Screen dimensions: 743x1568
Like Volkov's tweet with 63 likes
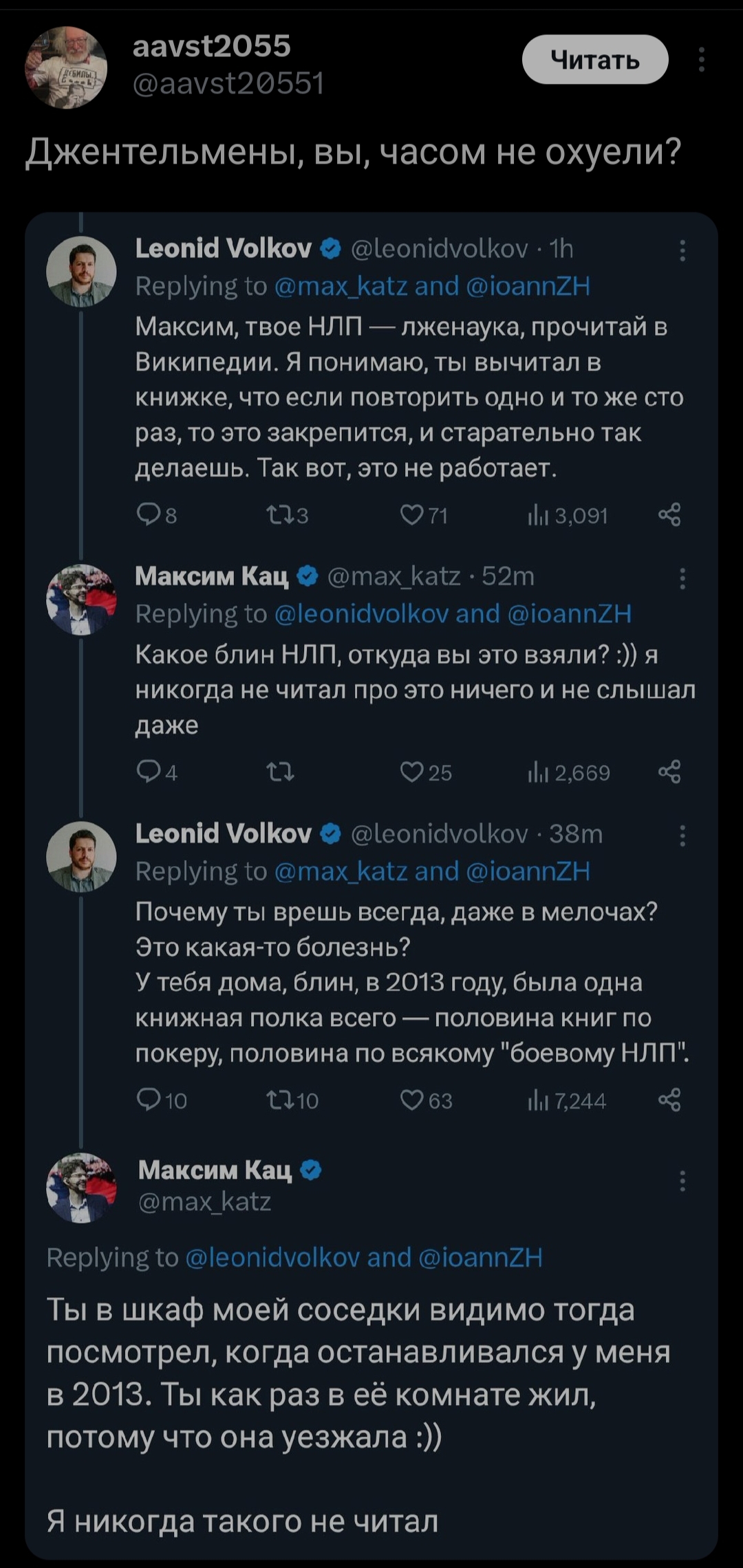tap(412, 1100)
